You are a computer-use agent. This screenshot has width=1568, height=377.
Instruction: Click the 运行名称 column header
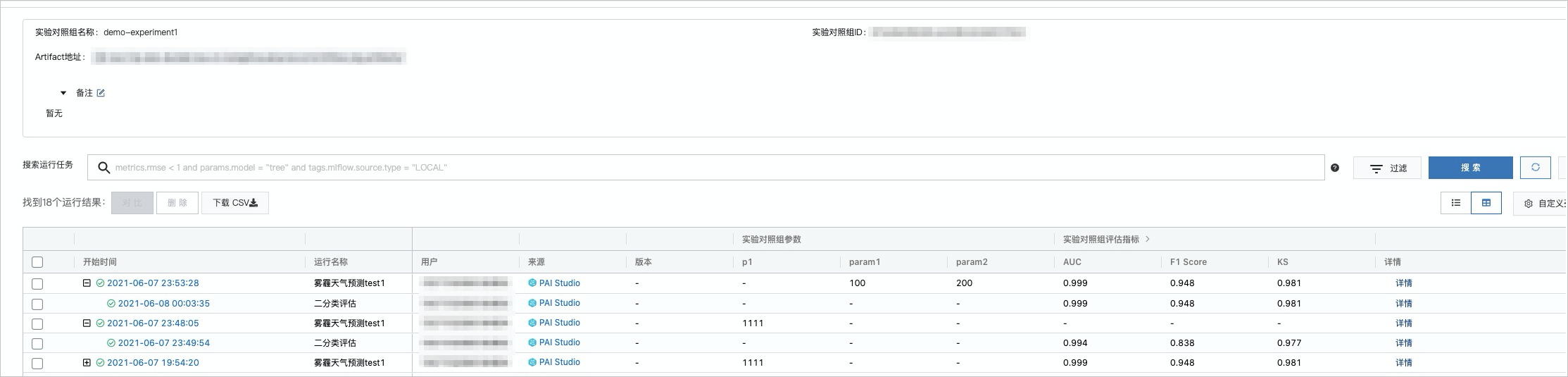pyautogui.click(x=331, y=262)
